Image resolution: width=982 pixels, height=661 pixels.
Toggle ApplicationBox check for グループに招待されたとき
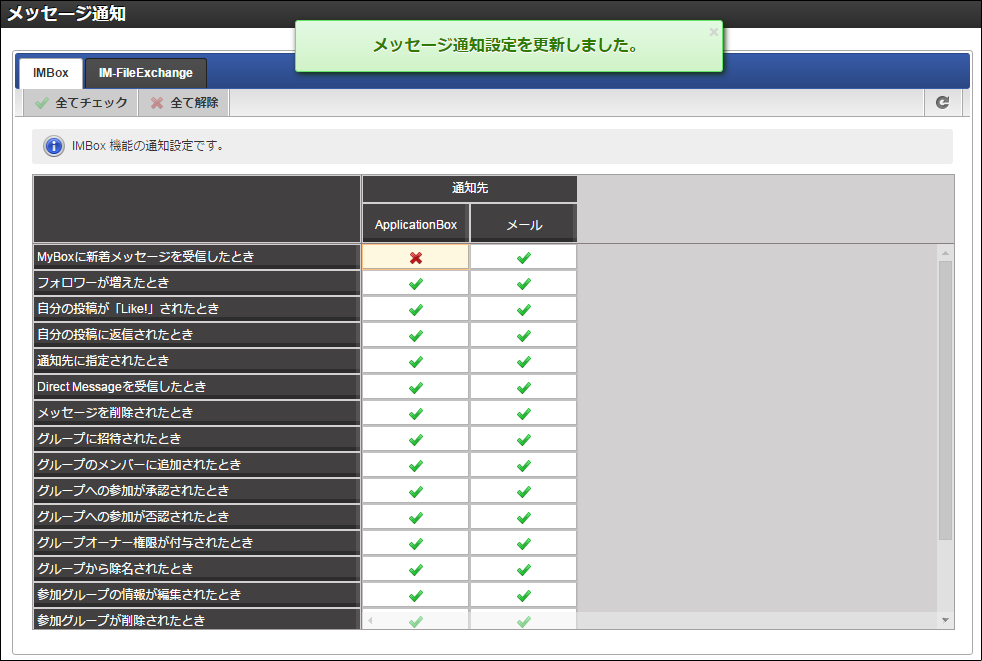click(415, 439)
